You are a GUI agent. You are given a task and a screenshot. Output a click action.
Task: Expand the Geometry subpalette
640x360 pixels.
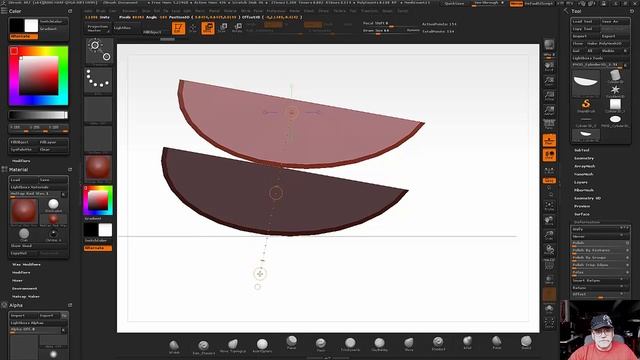(584, 158)
